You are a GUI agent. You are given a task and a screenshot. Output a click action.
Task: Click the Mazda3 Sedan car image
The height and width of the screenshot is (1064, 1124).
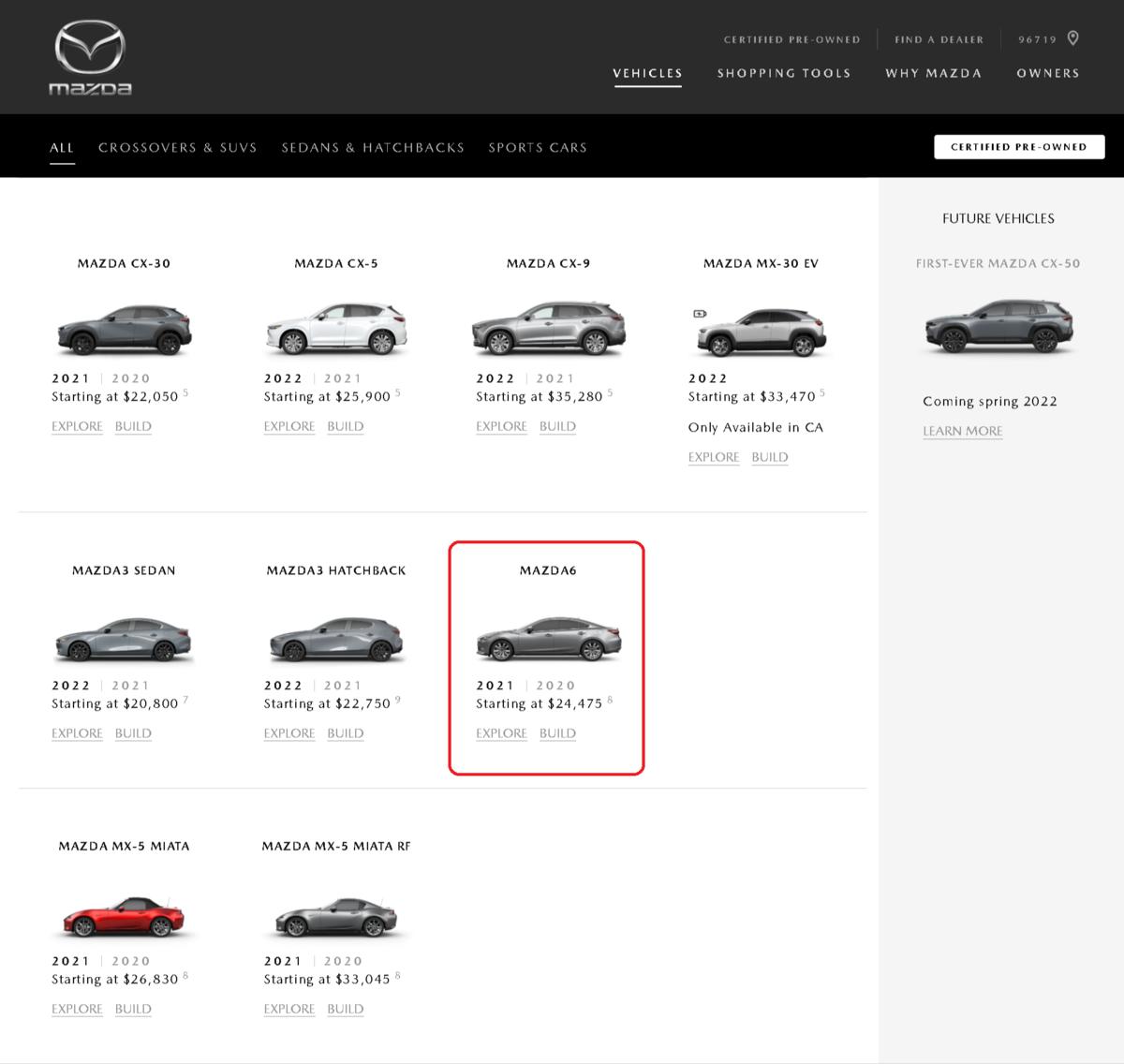[124, 639]
